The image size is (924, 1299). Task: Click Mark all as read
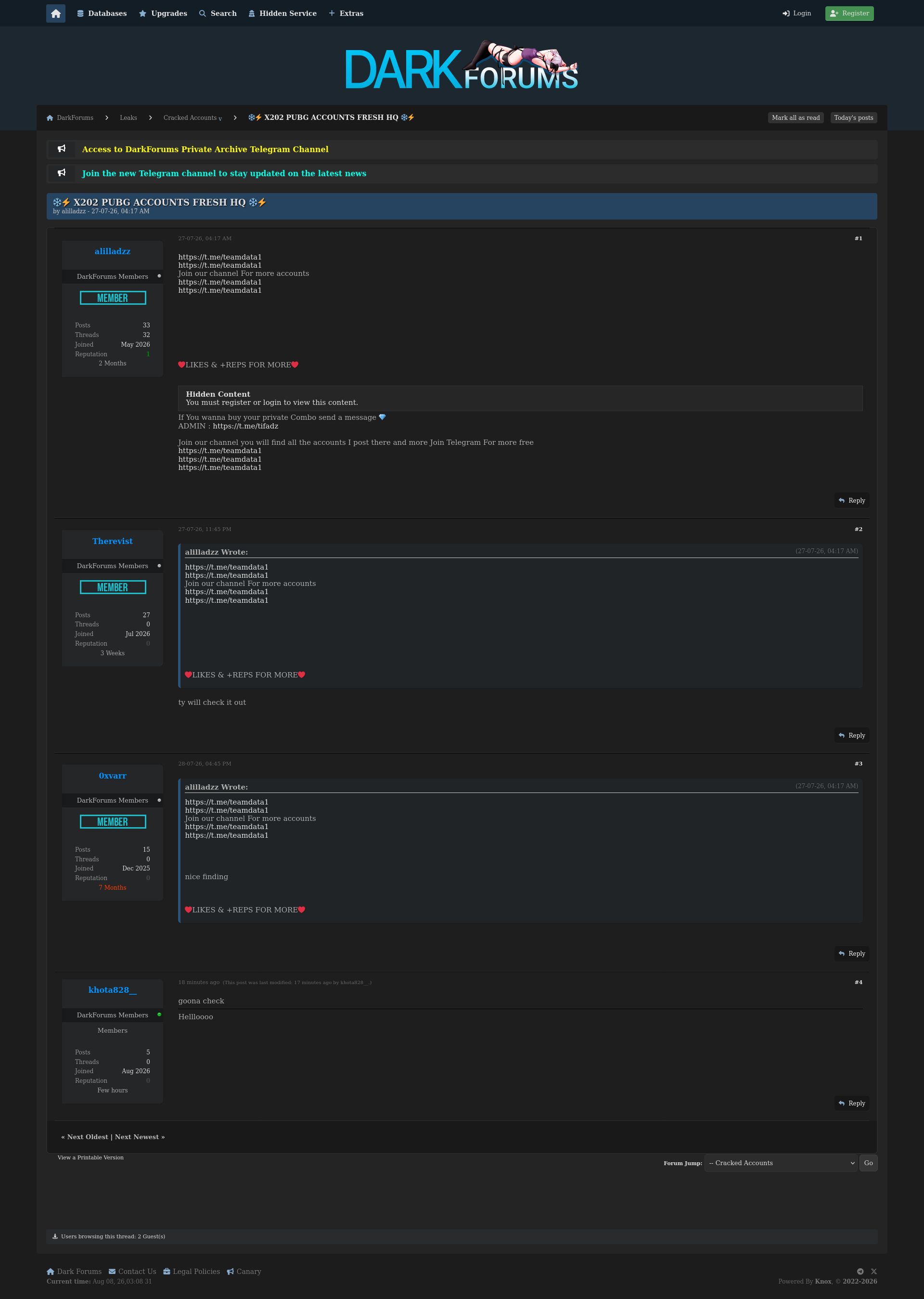point(796,118)
